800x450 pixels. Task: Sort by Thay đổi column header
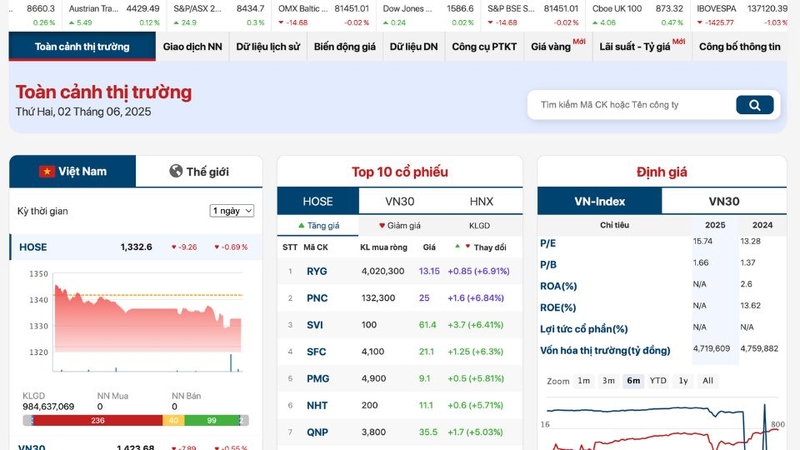point(490,247)
